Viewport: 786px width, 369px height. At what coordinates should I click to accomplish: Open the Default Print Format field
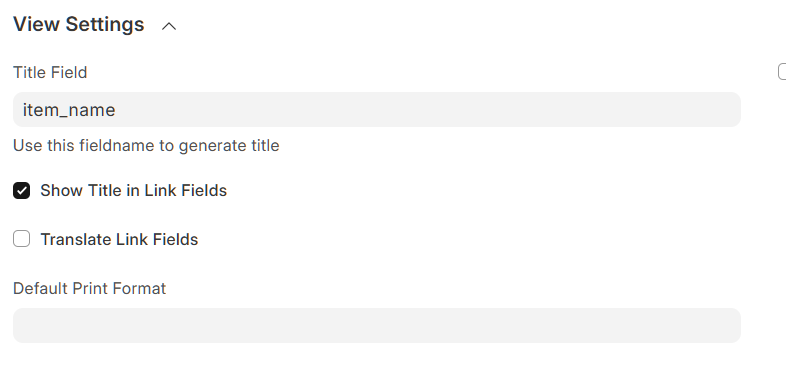[376, 325]
